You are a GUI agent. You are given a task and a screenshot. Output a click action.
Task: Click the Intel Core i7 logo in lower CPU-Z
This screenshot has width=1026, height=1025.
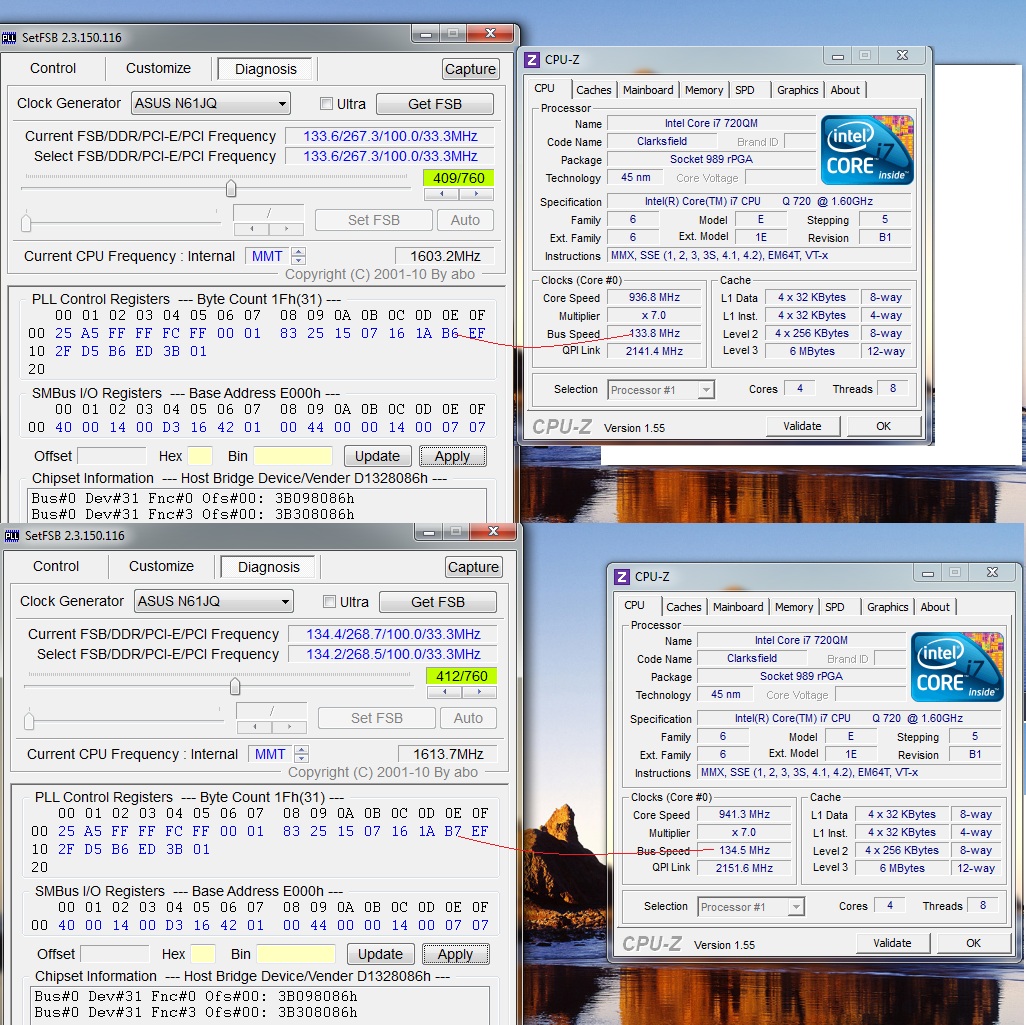[x=957, y=667]
